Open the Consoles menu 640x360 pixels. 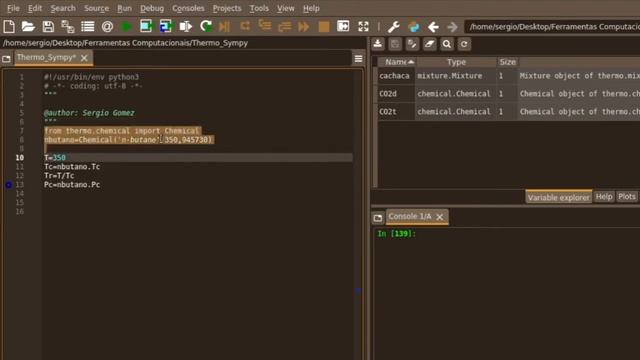tap(188, 9)
